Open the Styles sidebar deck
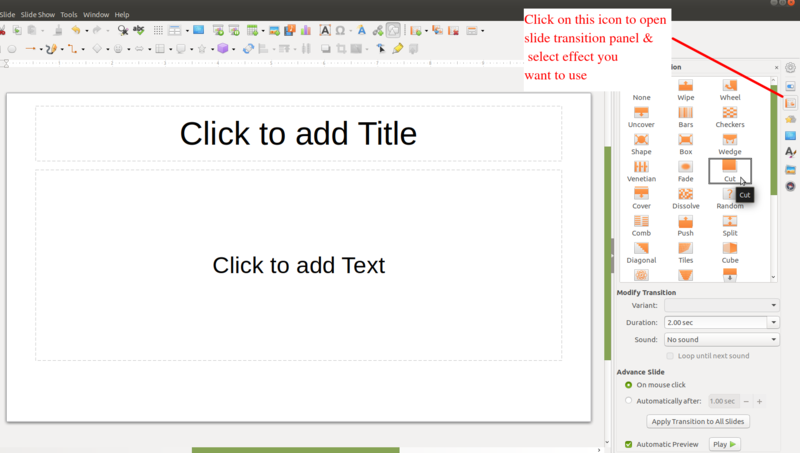The image size is (800, 453). coord(790,152)
